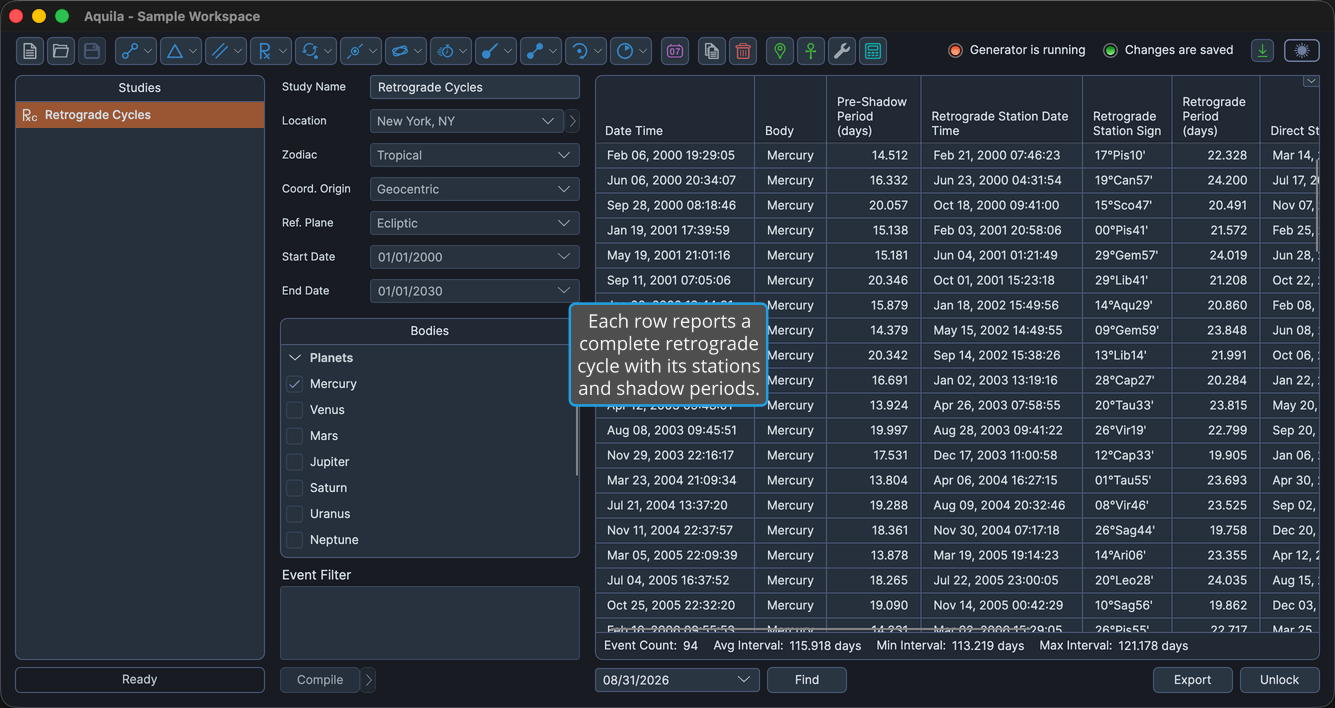Image resolution: width=1335 pixels, height=708 pixels.
Task: Open settings with the wrench icon
Action: click(842, 51)
